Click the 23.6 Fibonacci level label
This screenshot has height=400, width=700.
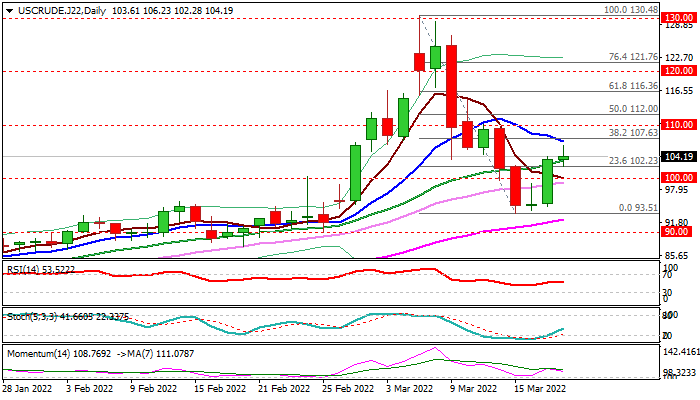634,161
